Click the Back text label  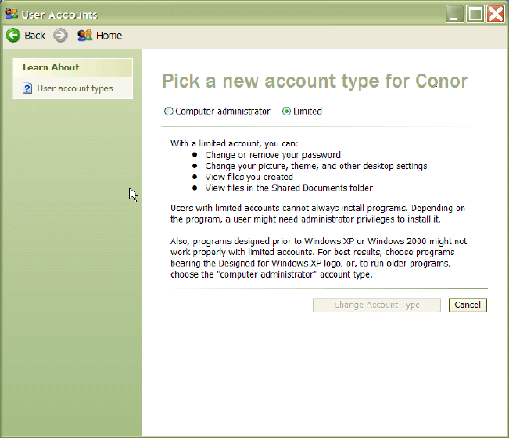coord(35,35)
